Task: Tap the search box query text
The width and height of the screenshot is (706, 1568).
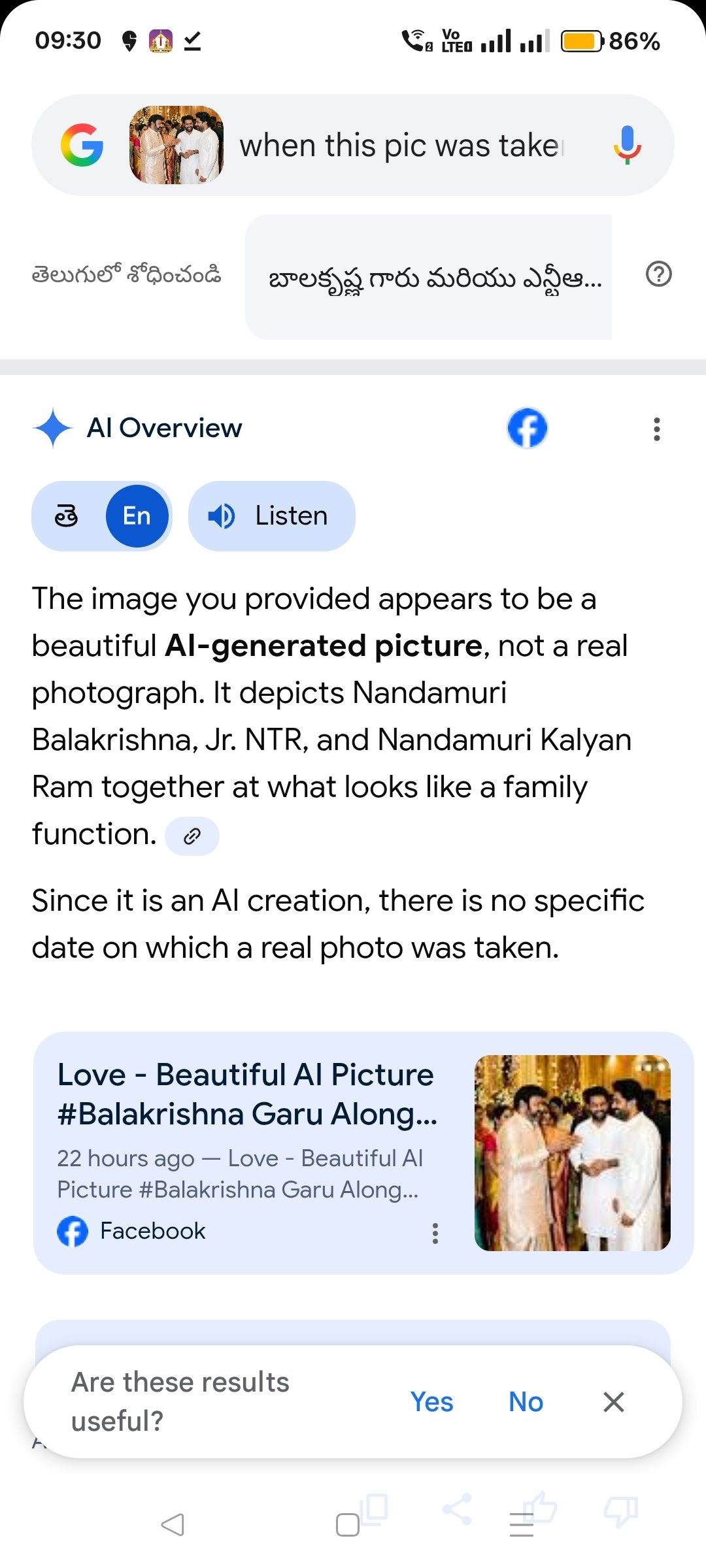Action: [x=400, y=145]
